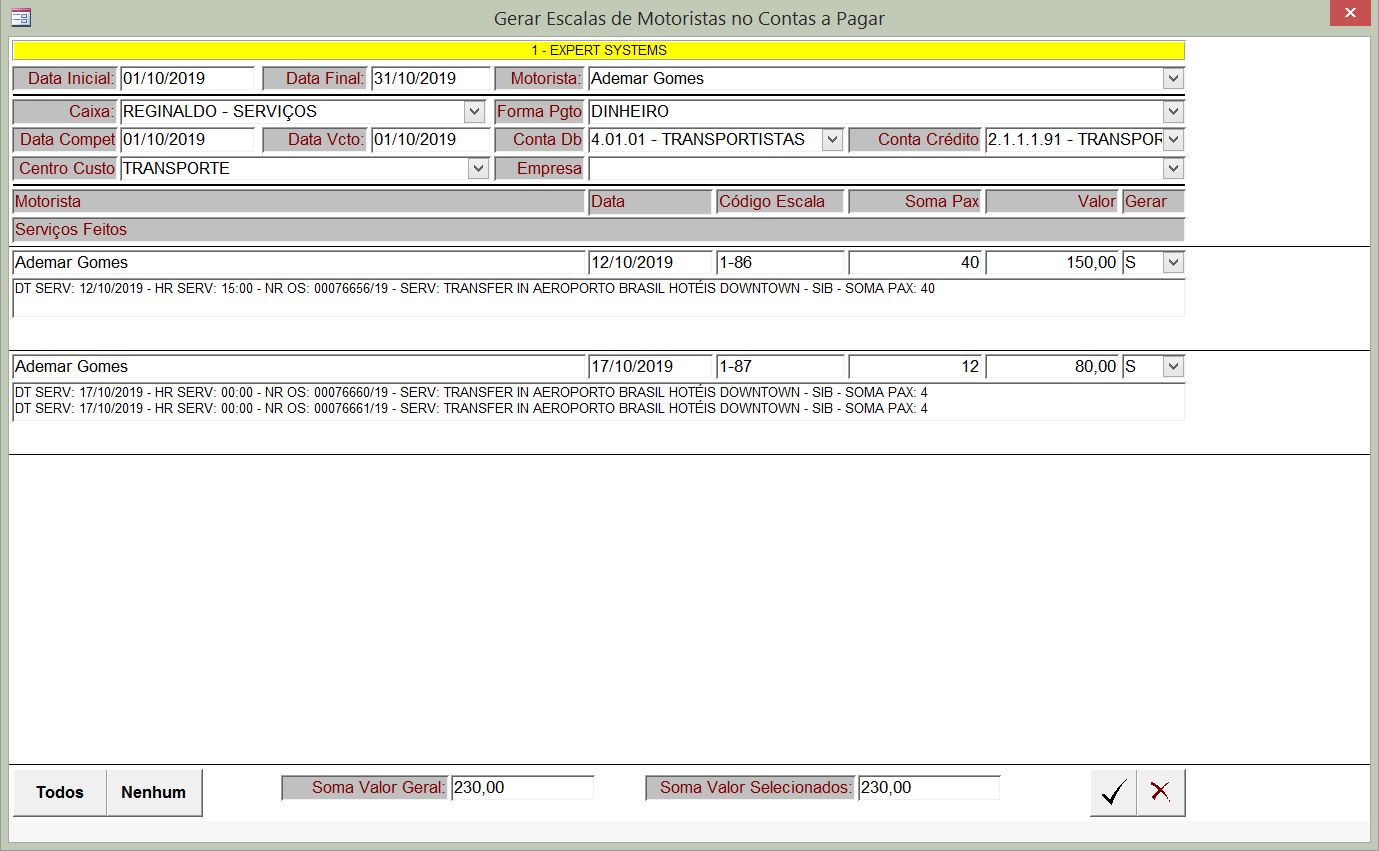Click the Data Final field
Screen dimensions: 1379x851
point(429,79)
